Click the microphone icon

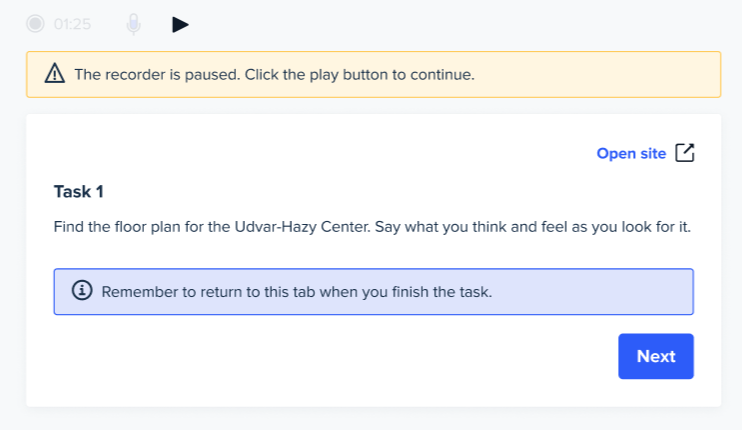click(x=133, y=24)
